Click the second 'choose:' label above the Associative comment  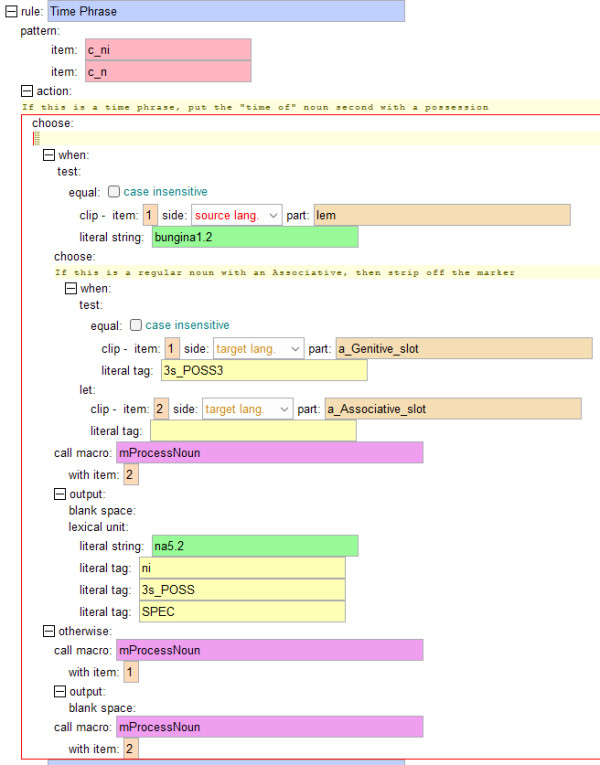coord(75,257)
